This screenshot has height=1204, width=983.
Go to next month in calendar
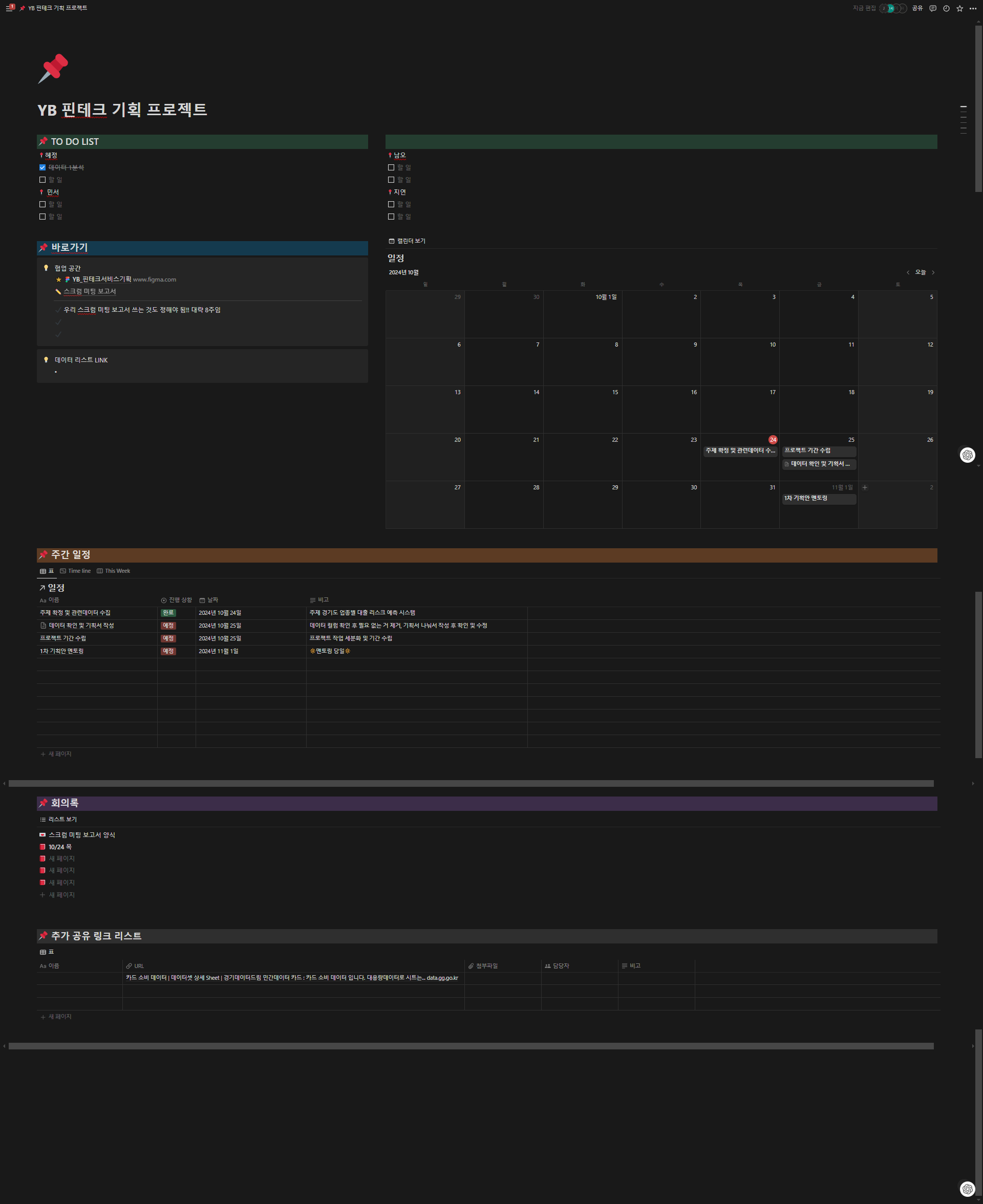click(933, 273)
